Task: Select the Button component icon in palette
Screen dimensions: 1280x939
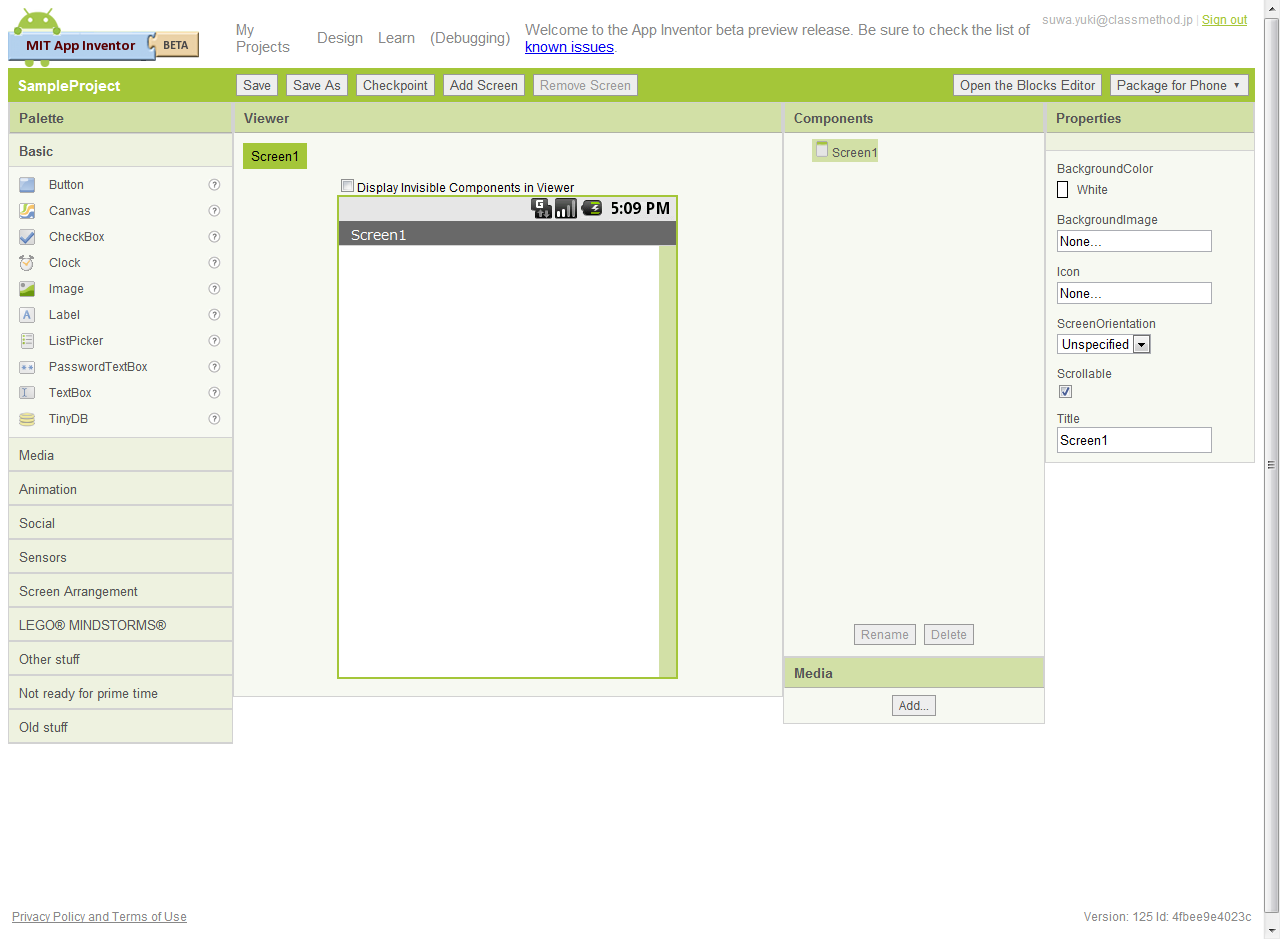Action: tap(27, 185)
